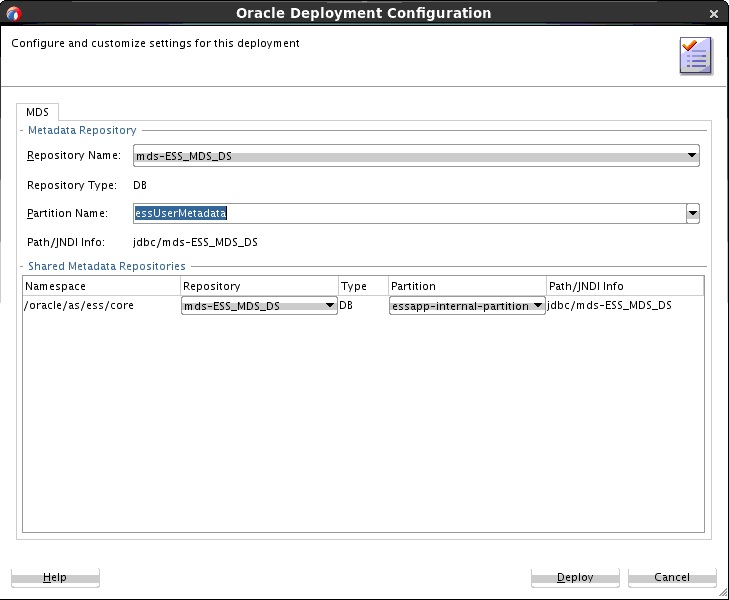Click the Deploy button
Image resolution: width=729 pixels, height=600 pixels.
[575, 577]
